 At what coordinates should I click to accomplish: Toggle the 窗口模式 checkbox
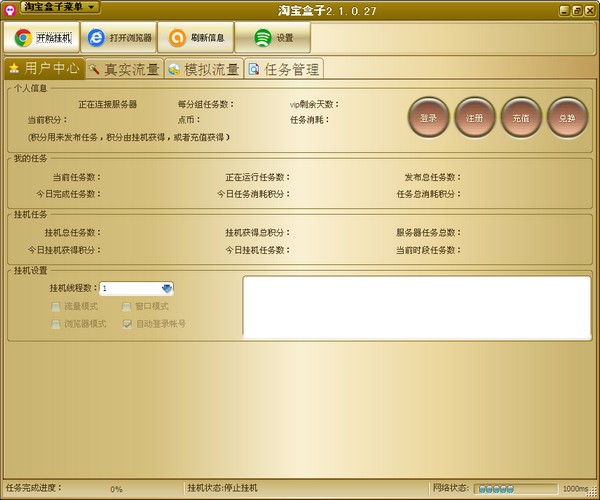coord(127,306)
